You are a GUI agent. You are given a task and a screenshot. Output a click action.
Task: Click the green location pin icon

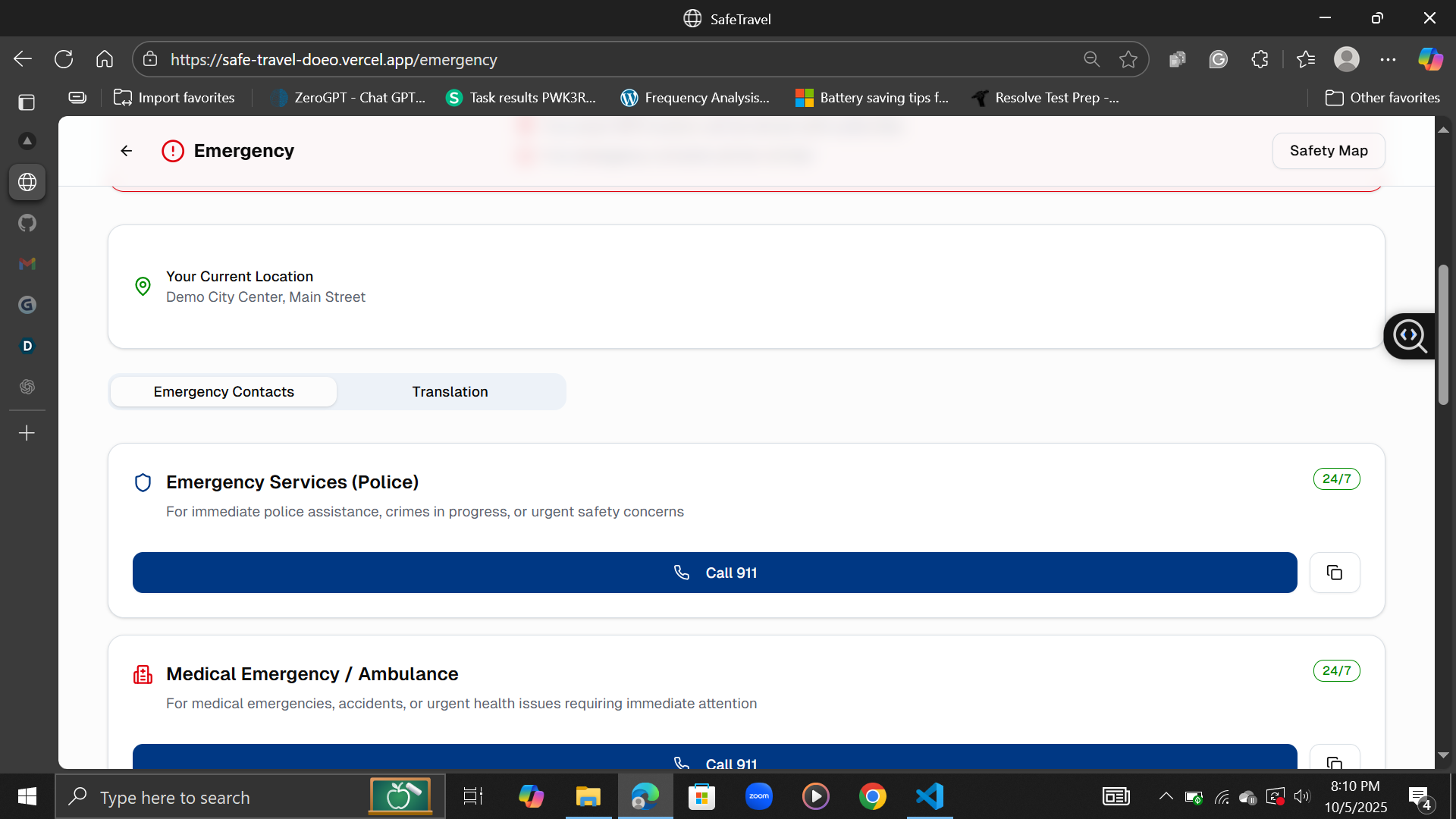[x=143, y=286]
